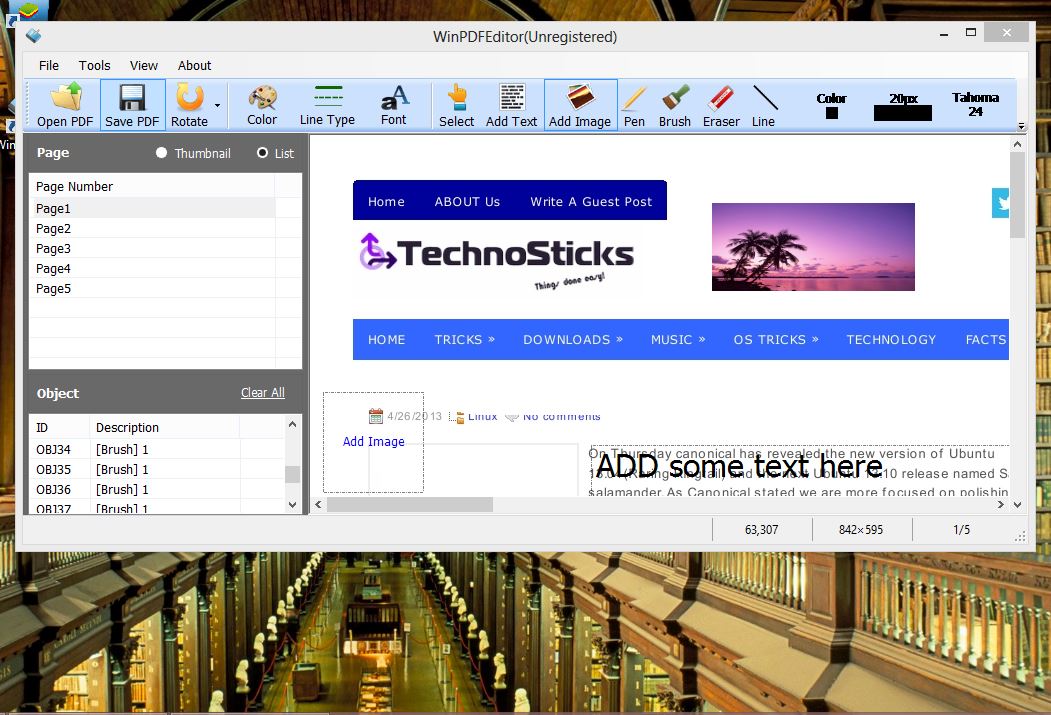Expand the toolbar overflow arrow
Screen dimensions: 1051x715
point(1021,125)
